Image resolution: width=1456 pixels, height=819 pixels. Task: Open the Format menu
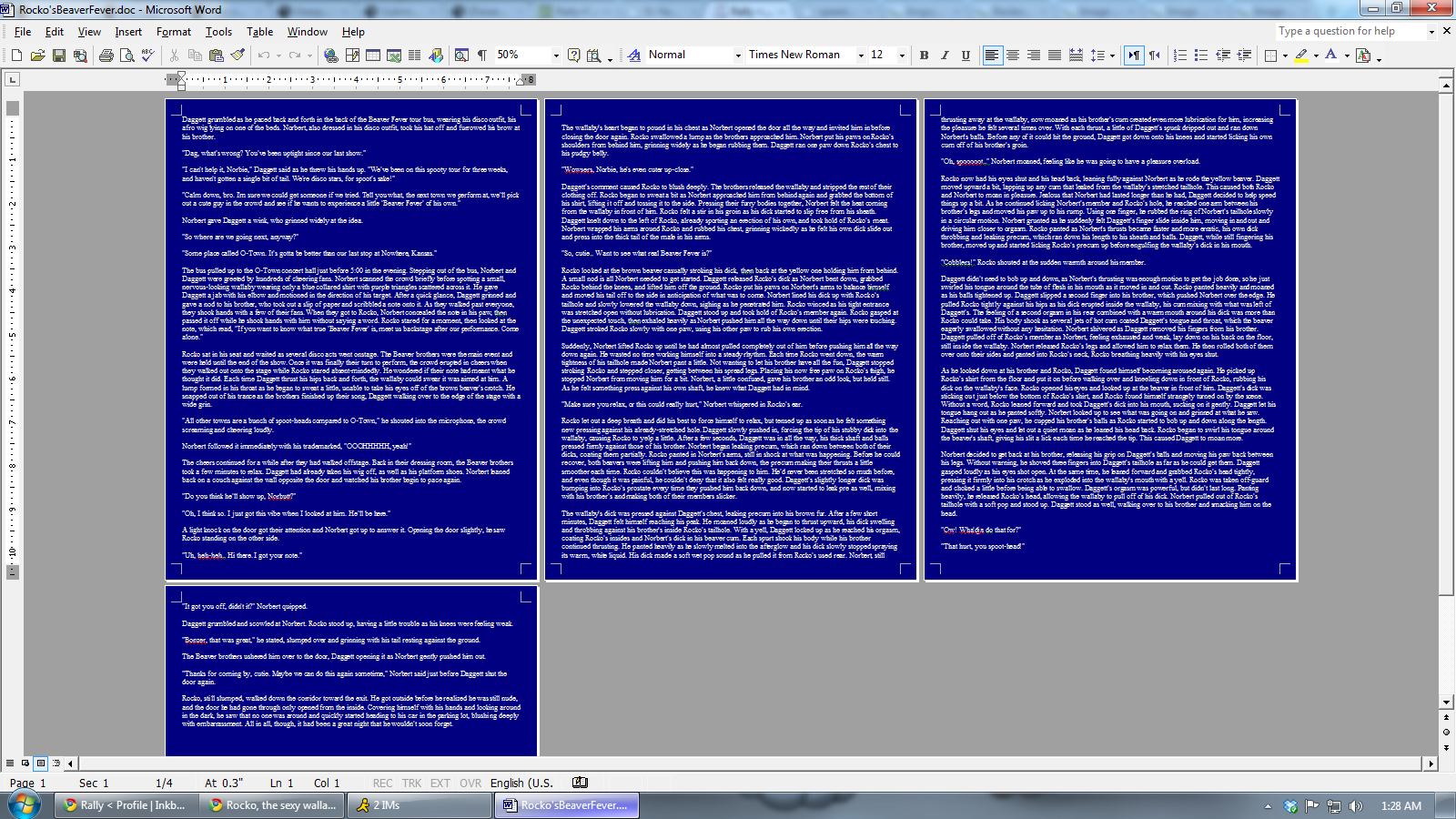click(x=174, y=32)
